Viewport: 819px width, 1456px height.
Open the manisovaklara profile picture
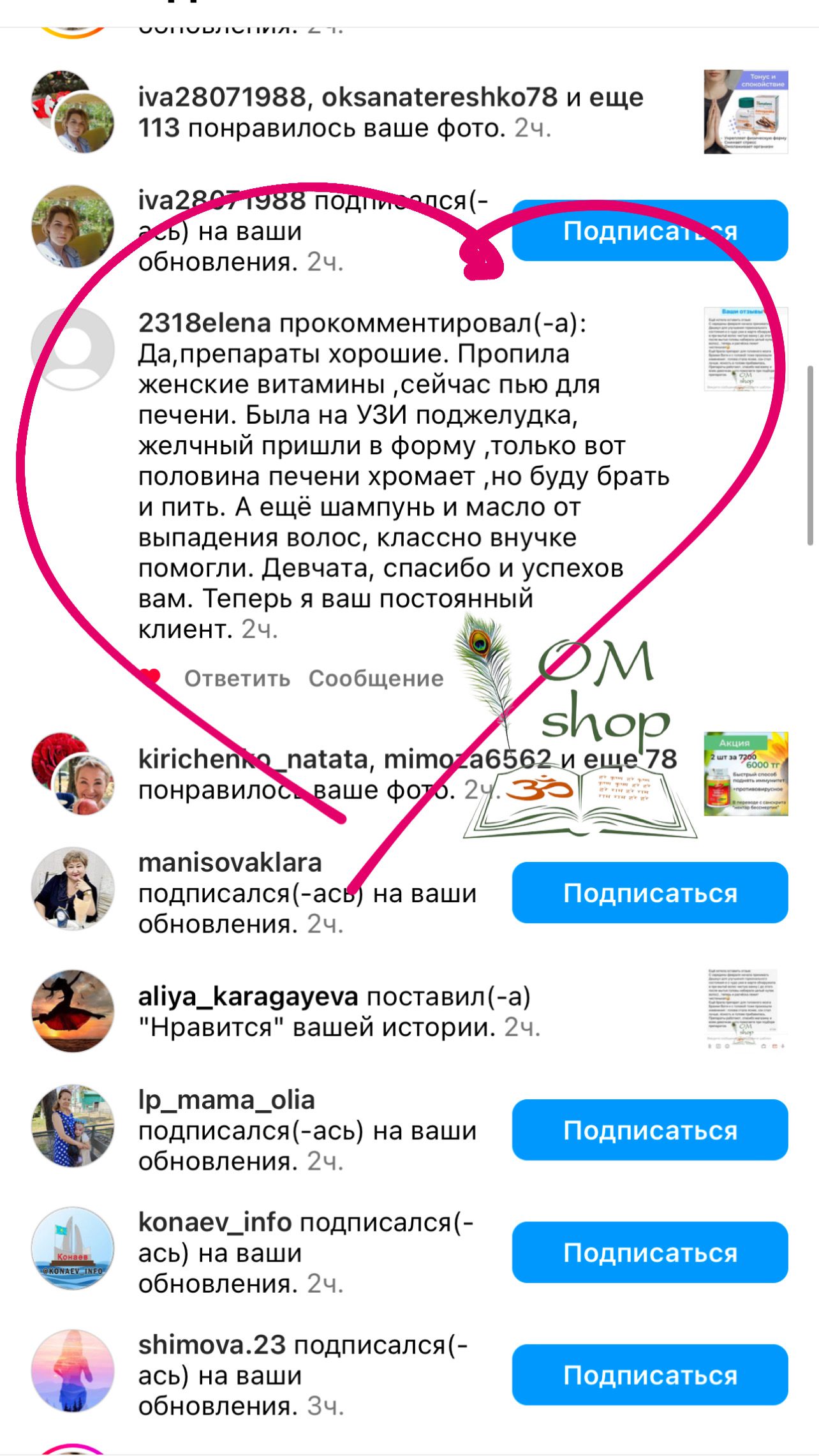point(73,888)
